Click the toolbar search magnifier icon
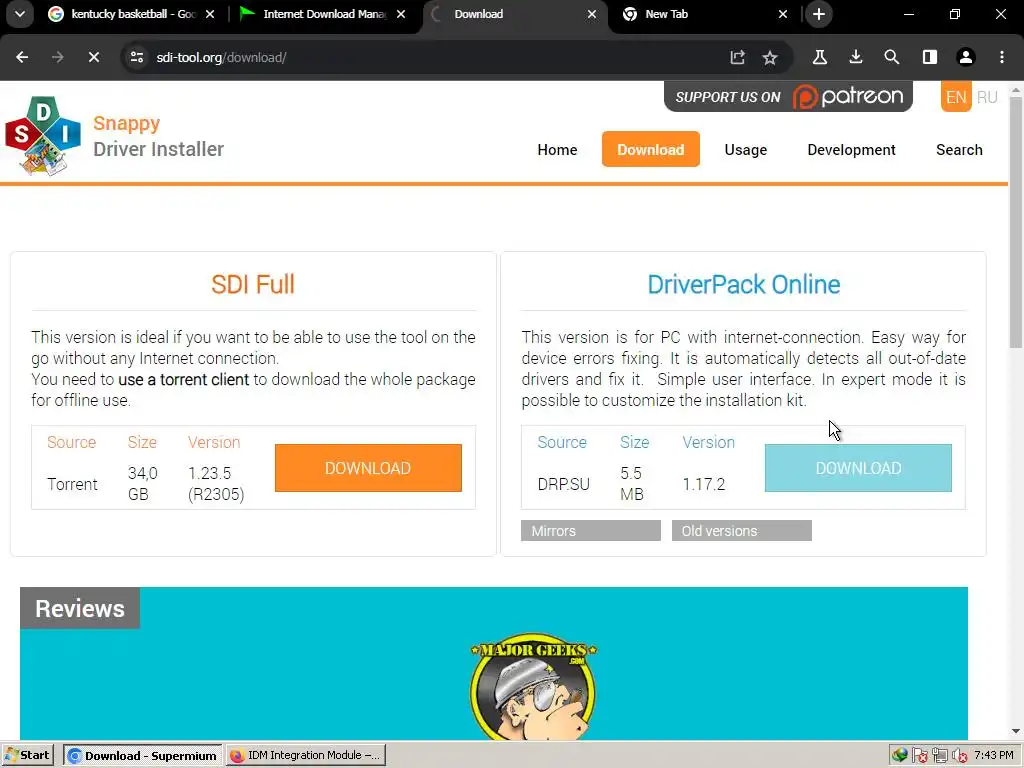1024x768 pixels. 891,57
